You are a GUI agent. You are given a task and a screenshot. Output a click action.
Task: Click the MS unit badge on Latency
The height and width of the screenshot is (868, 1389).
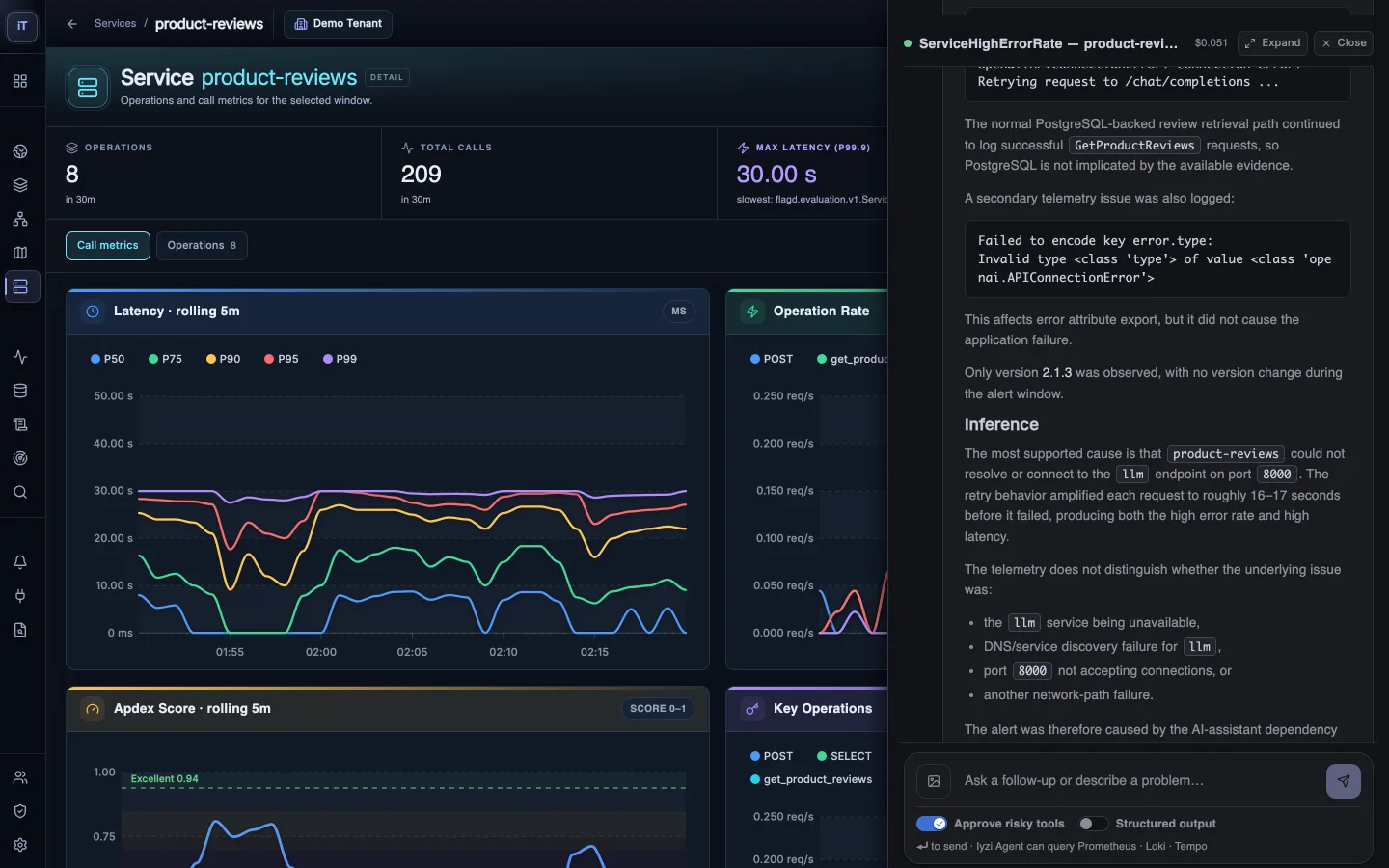click(x=679, y=312)
